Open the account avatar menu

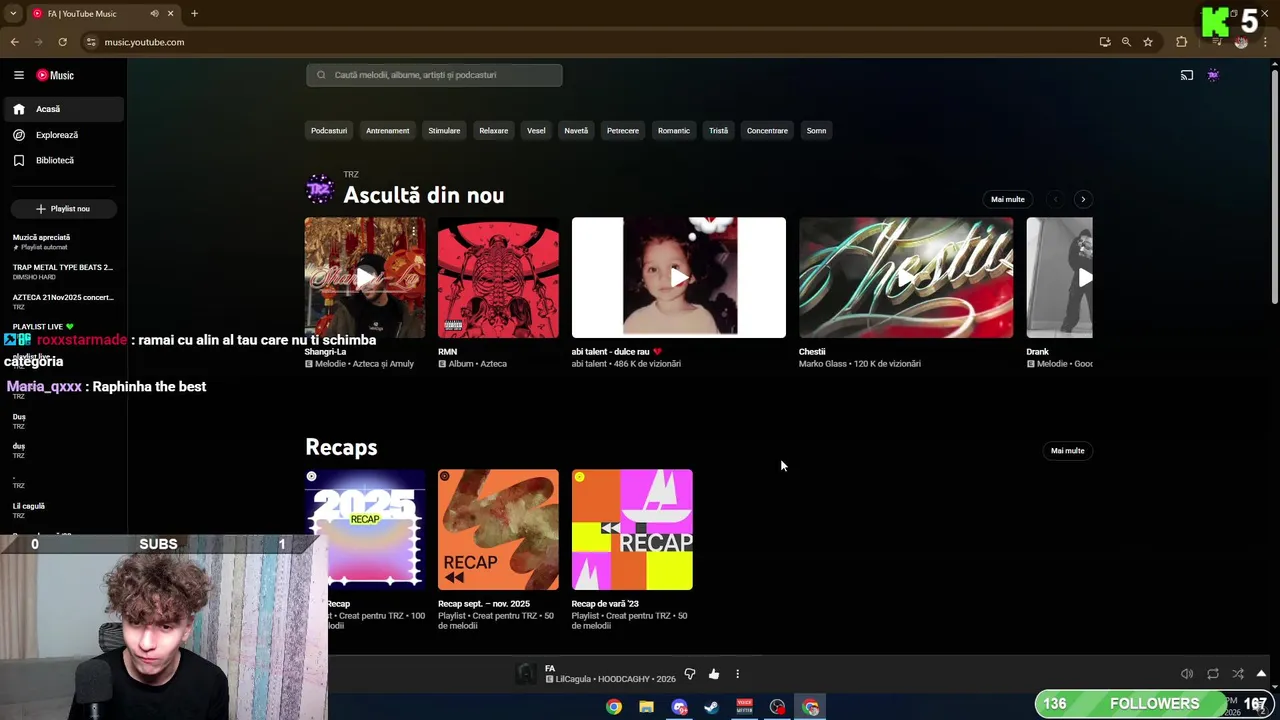(1213, 75)
